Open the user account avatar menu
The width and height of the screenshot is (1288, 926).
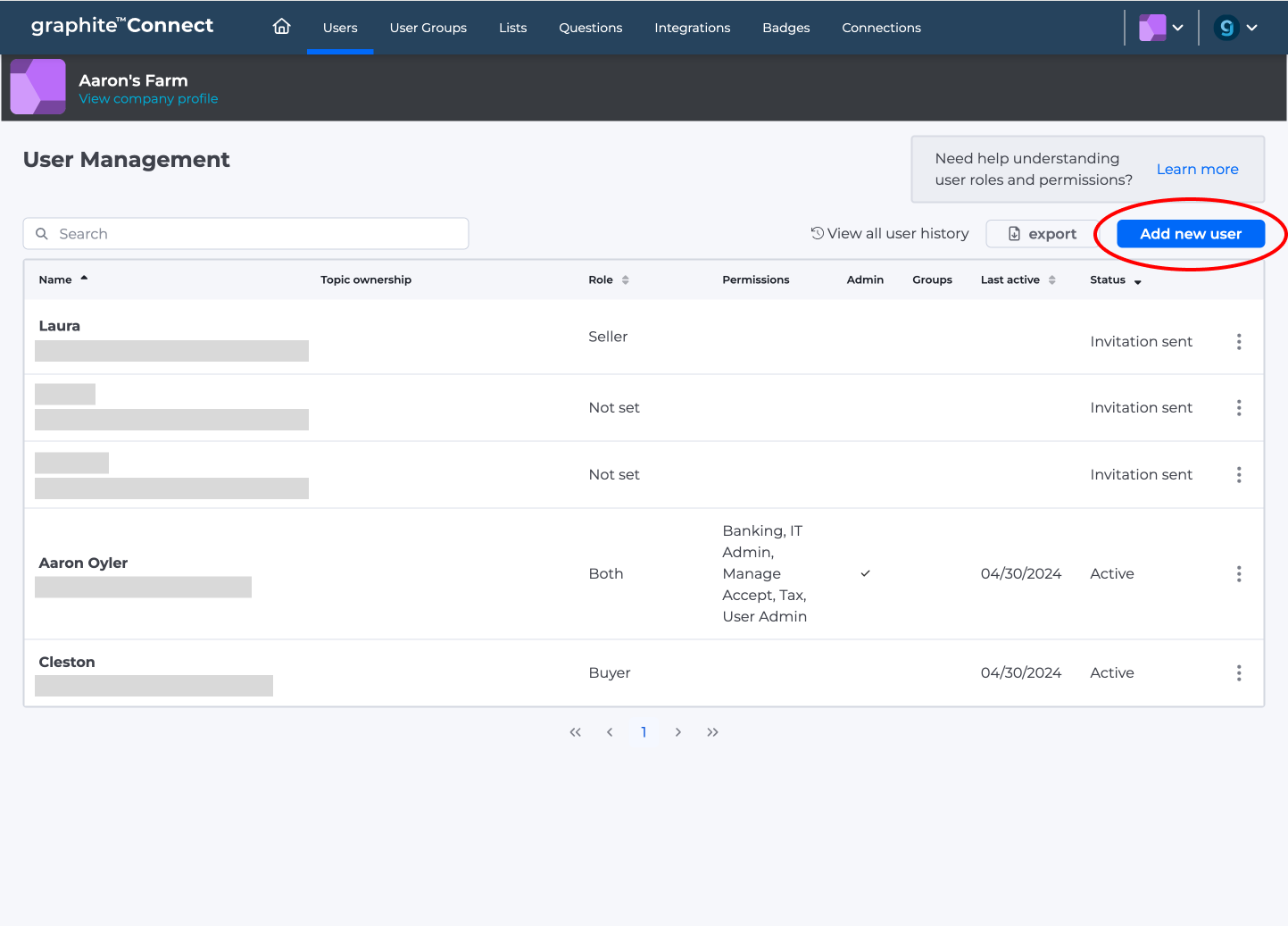(x=1227, y=28)
